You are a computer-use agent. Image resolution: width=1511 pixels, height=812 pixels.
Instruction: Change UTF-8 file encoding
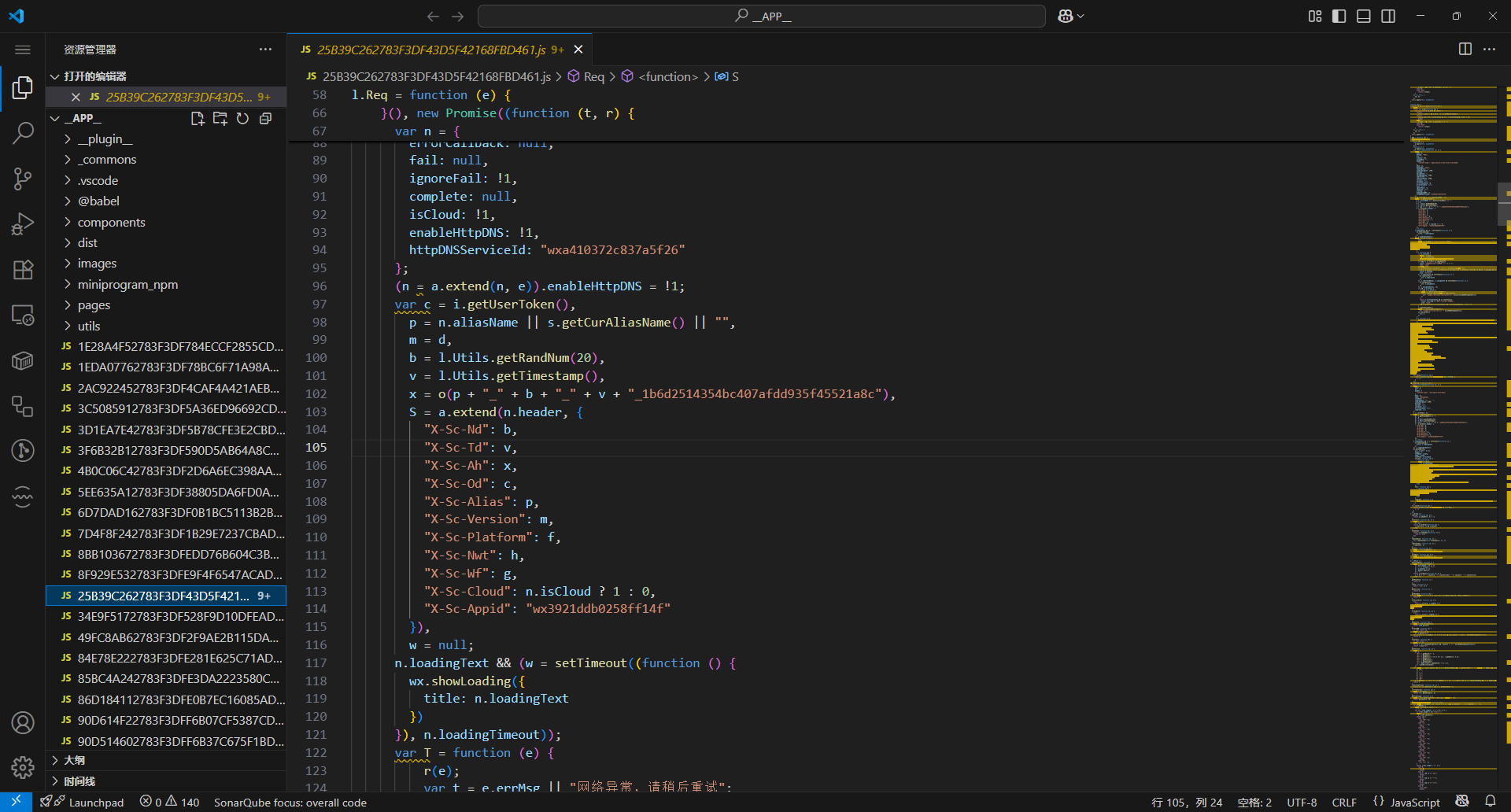(x=1302, y=802)
